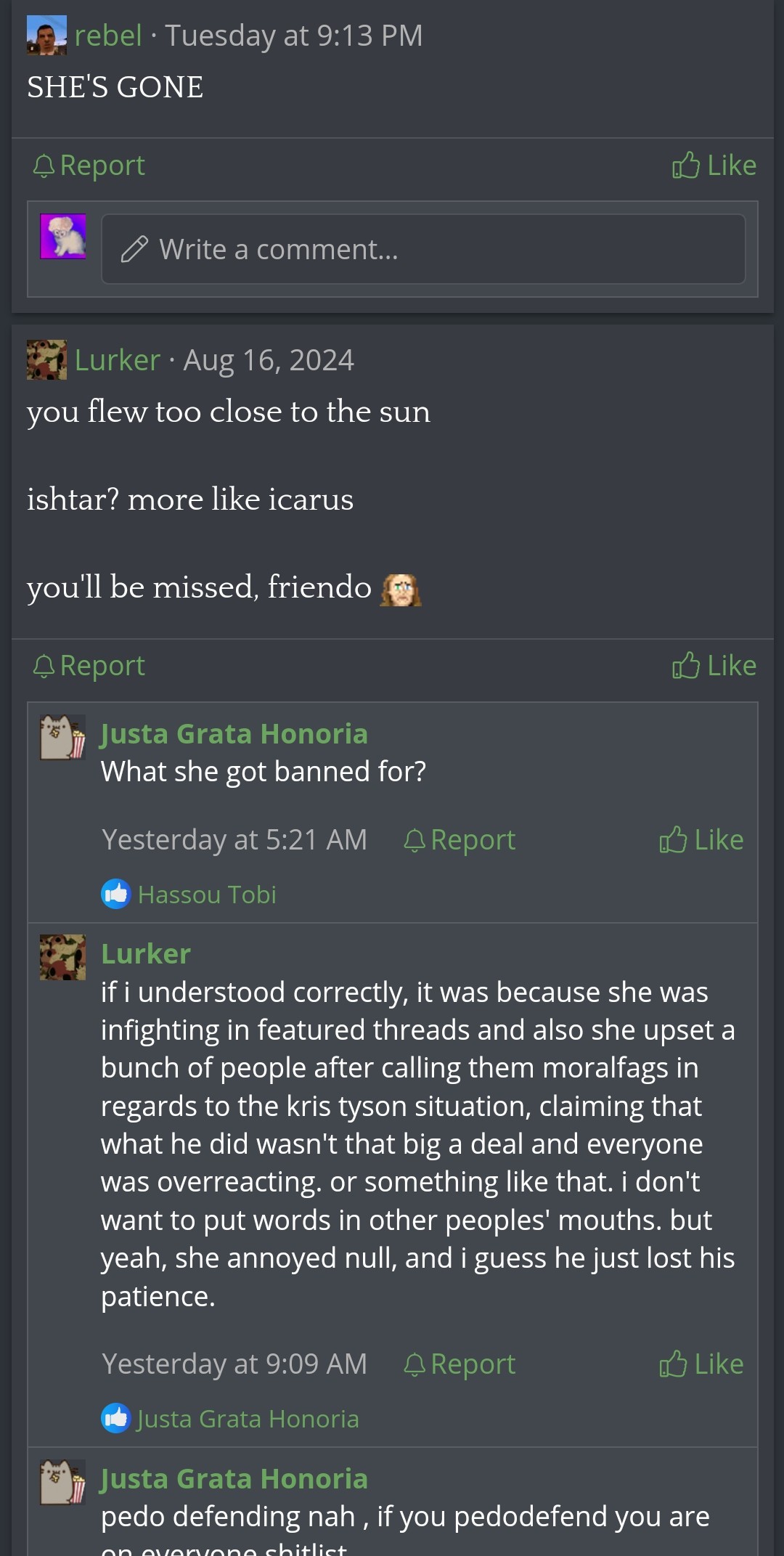784x1556 pixels.
Task: Click rebel's profile avatar
Action: [x=46, y=36]
